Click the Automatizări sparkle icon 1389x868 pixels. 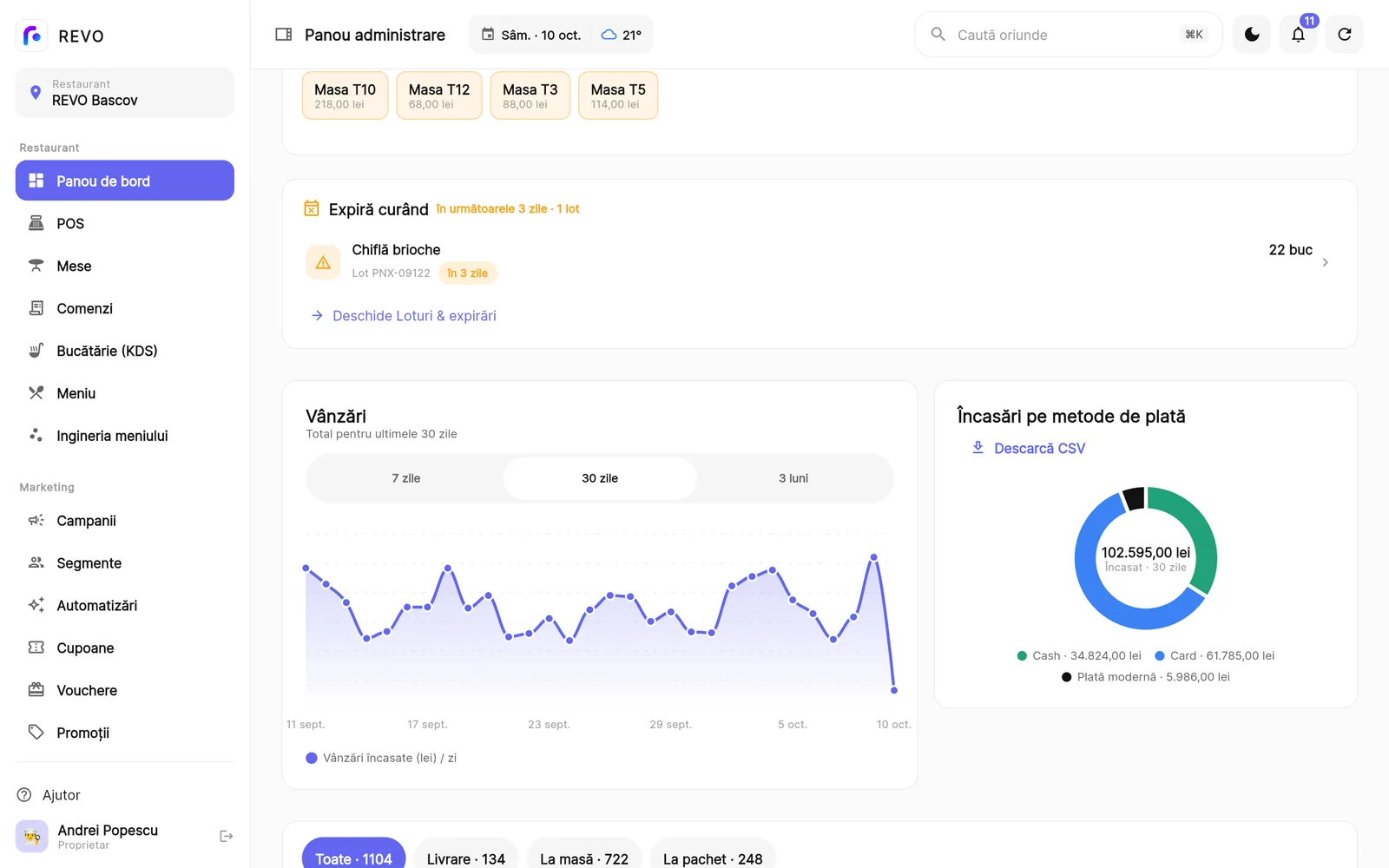(36, 606)
